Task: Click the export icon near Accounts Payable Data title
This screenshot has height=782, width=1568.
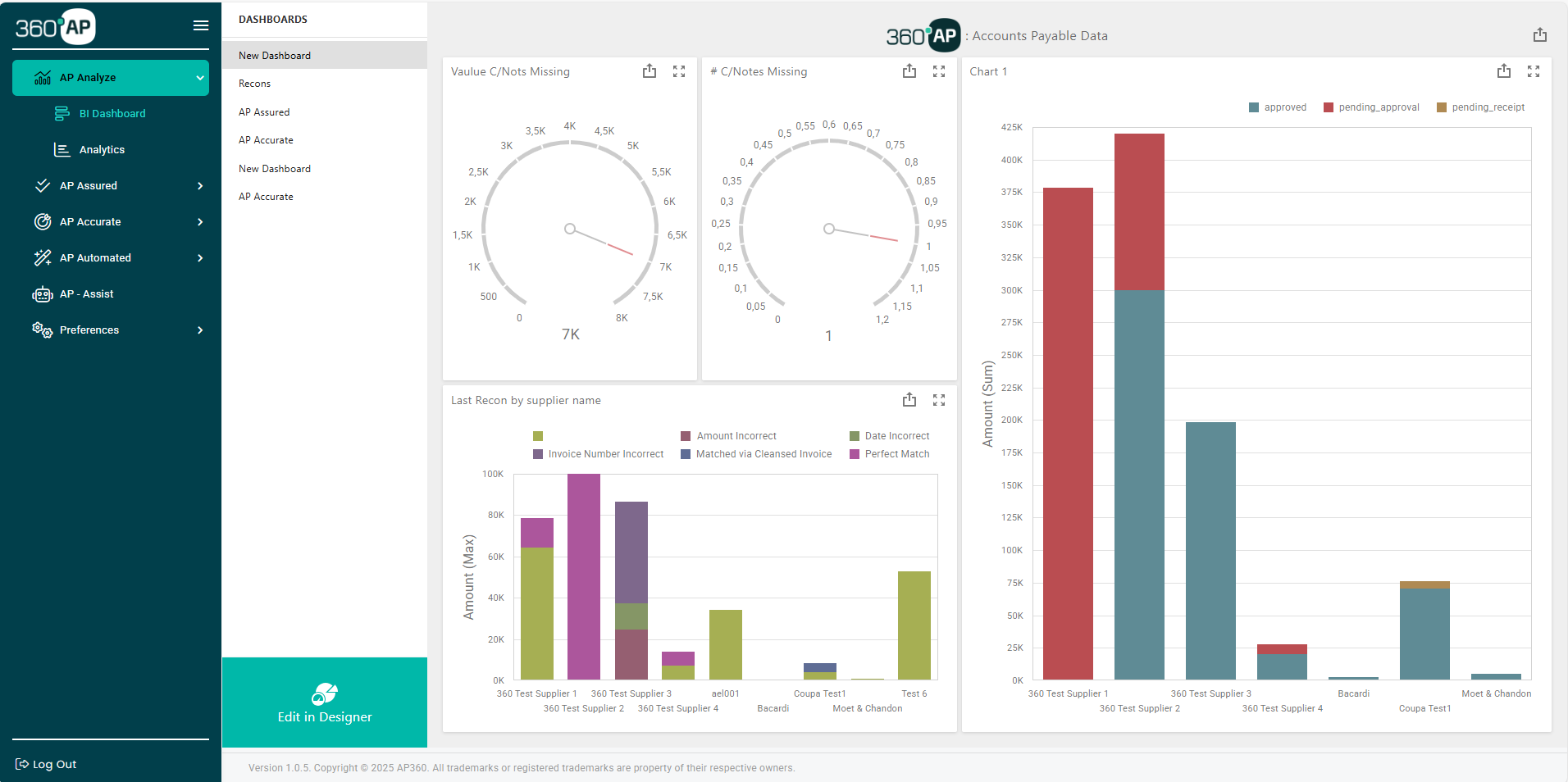Action: tap(1540, 34)
